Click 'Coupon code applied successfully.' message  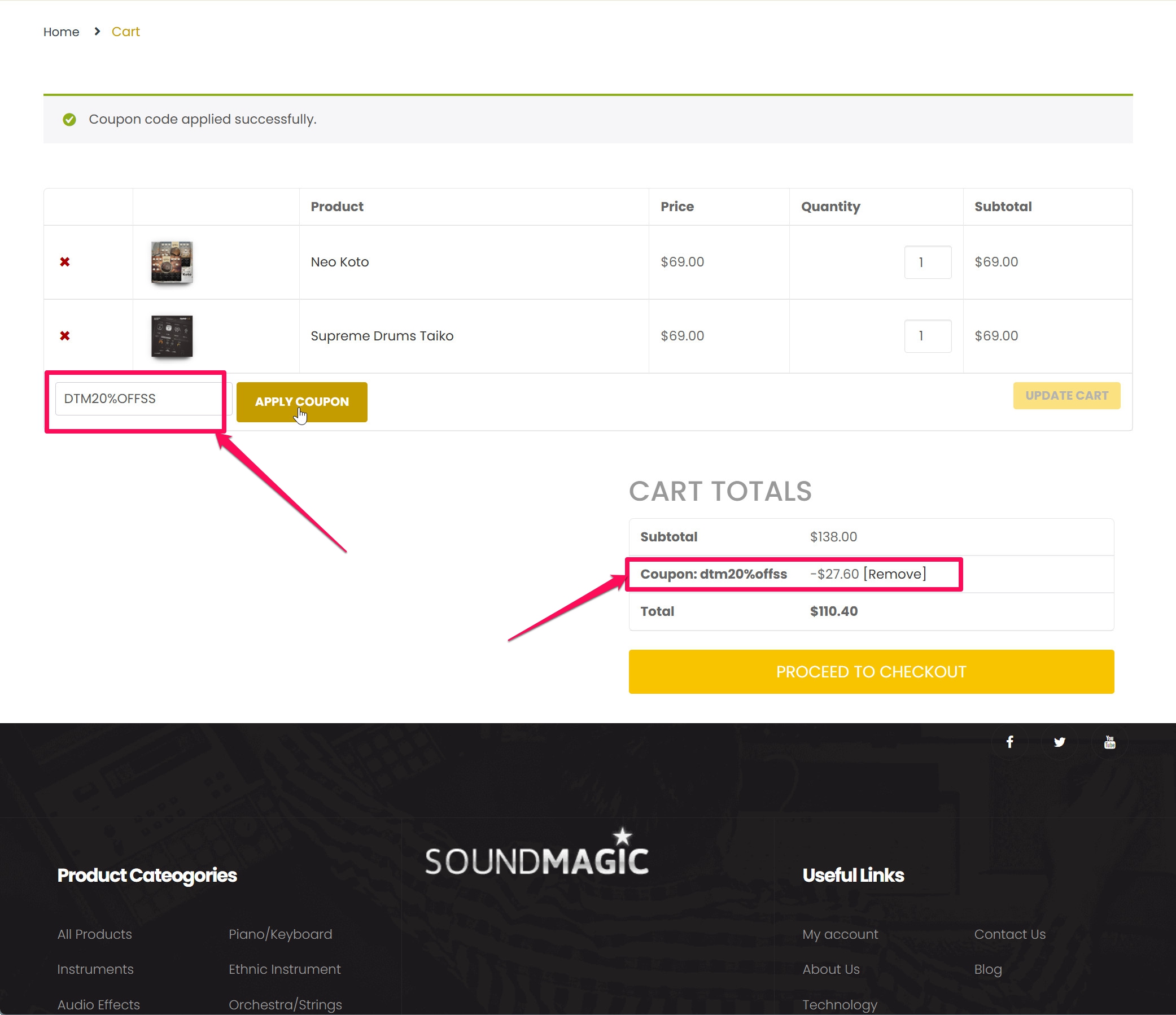[x=203, y=119]
